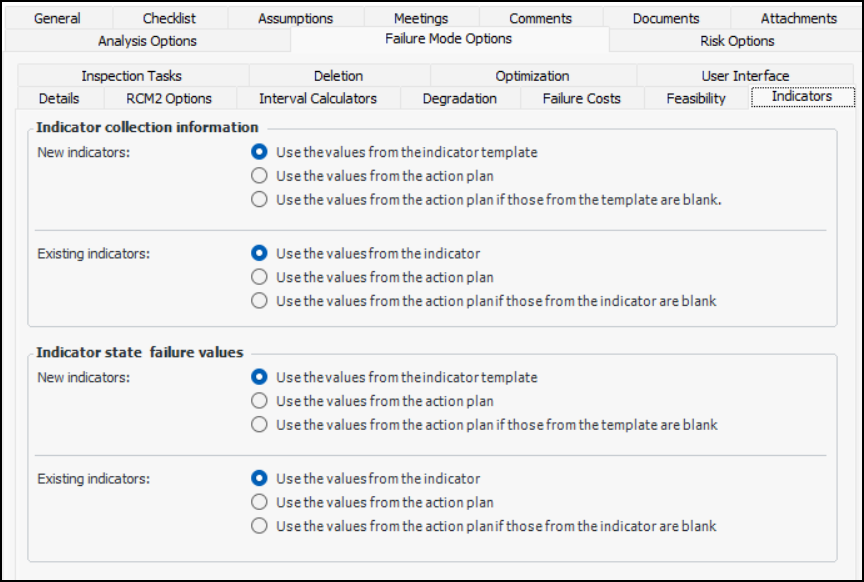This screenshot has width=864, height=582.
Task: Switch to the Assumptions tab
Action: click(x=295, y=18)
